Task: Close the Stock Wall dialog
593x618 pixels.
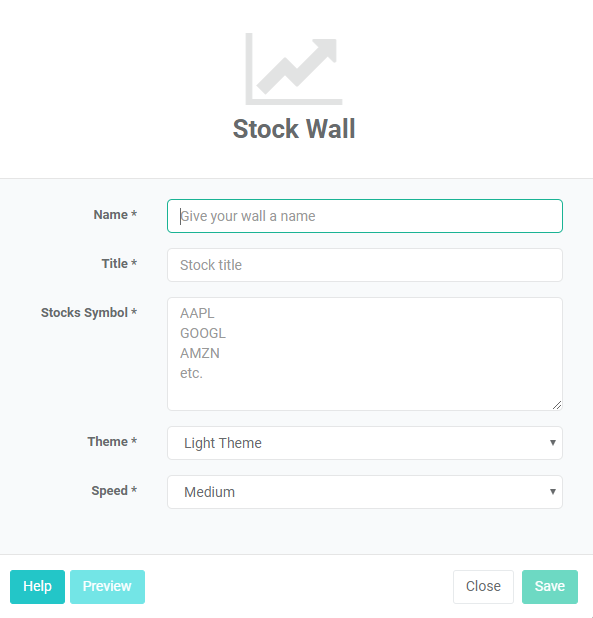Action: pyautogui.click(x=483, y=586)
